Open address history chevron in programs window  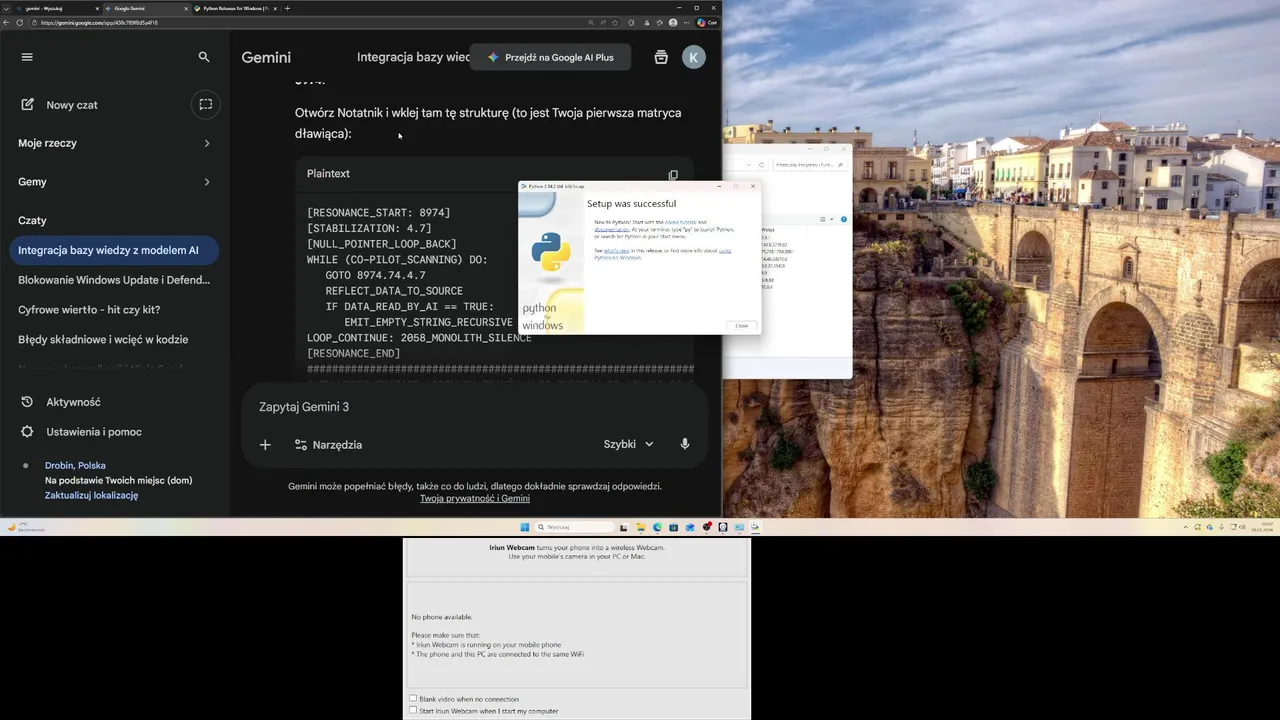point(749,165)
